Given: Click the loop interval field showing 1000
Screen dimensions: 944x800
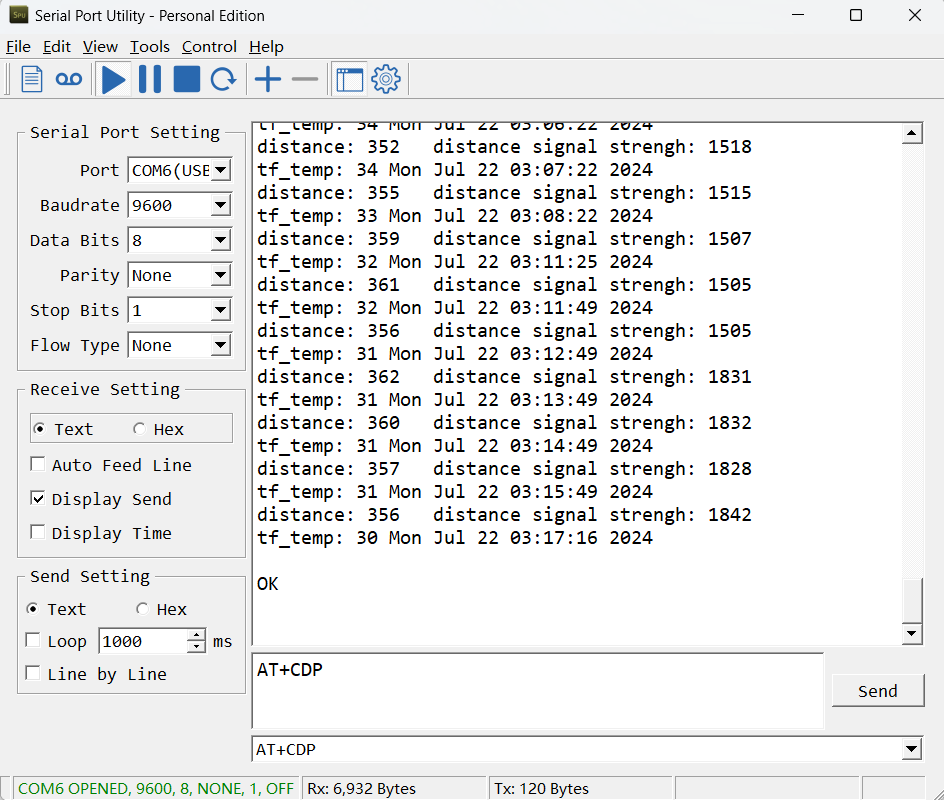Looking at the screenshot, I should pos(143,641).
